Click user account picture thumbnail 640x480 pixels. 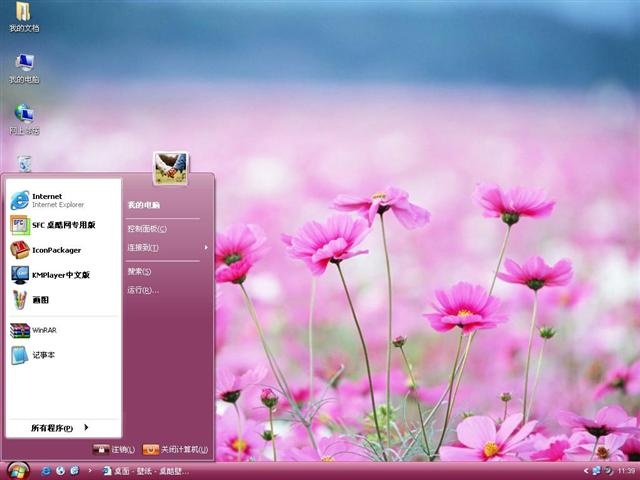pyautogui.click(x=171, y=168)
